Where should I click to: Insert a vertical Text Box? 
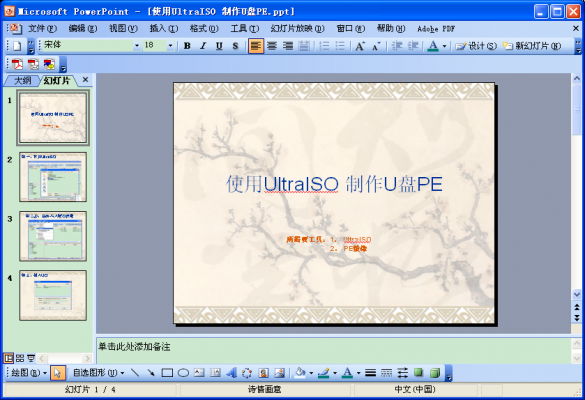(215, 372)
